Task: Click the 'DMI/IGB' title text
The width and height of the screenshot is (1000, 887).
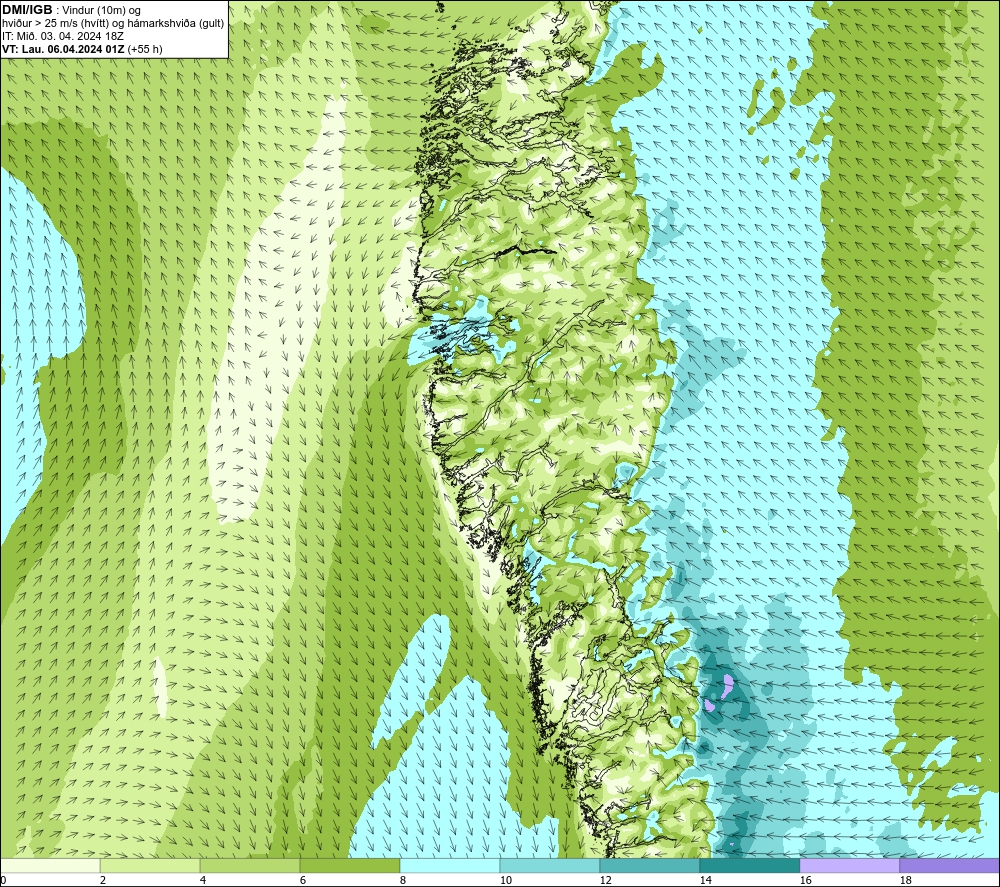Action: point(27,10)
